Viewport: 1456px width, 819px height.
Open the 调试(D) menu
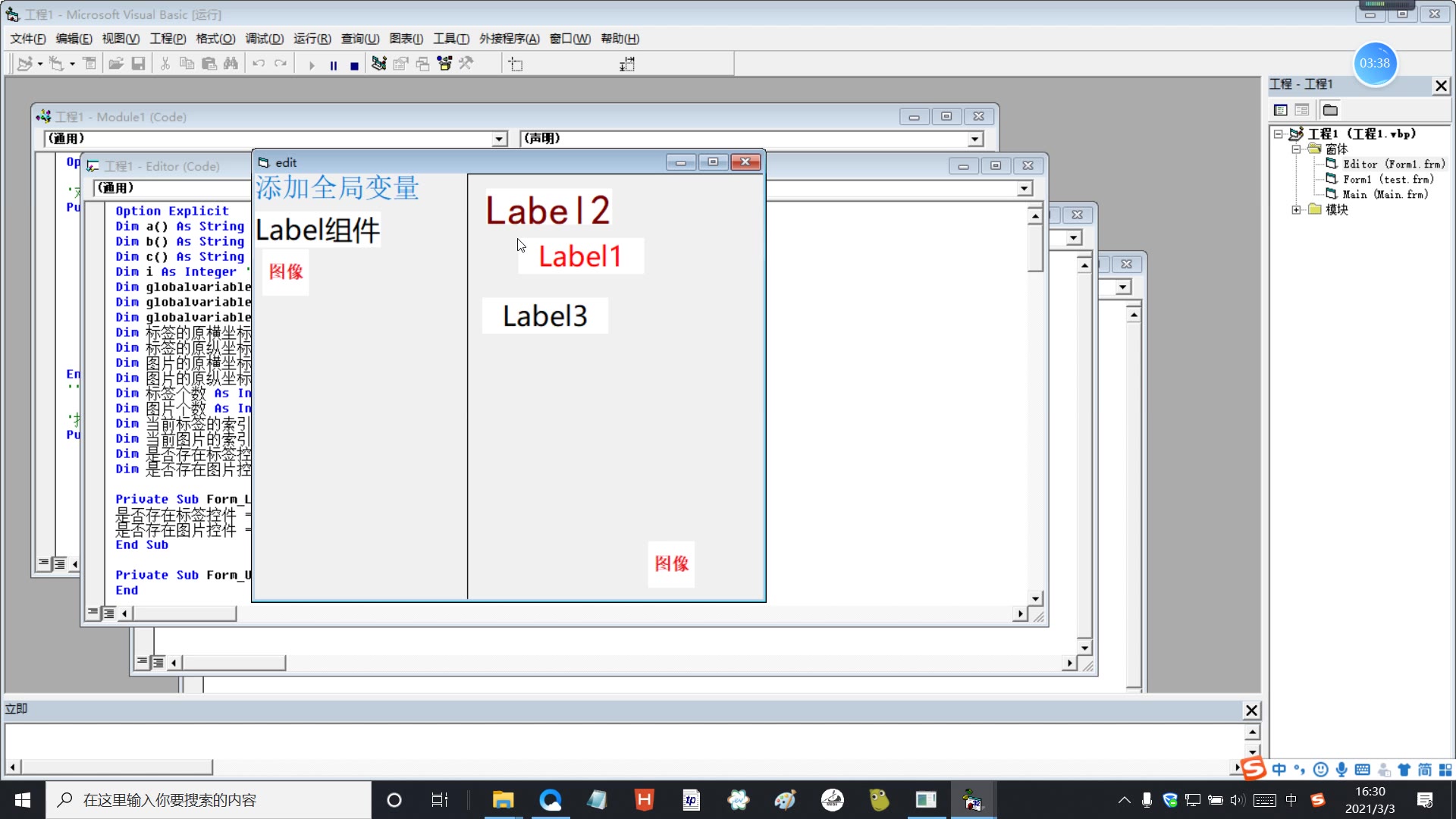point(264,39)
